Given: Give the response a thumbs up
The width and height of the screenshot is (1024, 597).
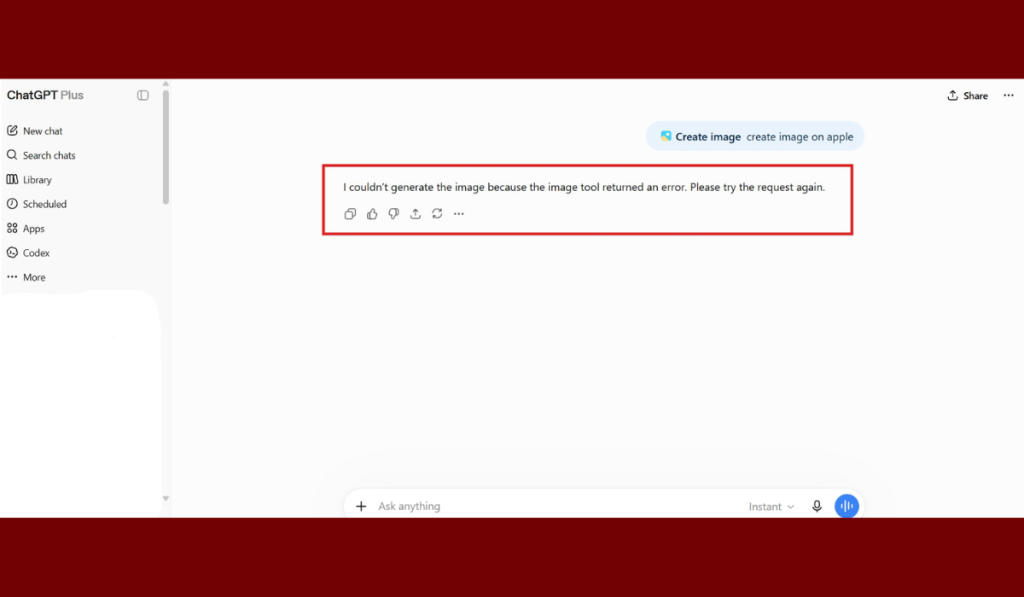Looking at the screenshot, I should [x=372, y=214].
